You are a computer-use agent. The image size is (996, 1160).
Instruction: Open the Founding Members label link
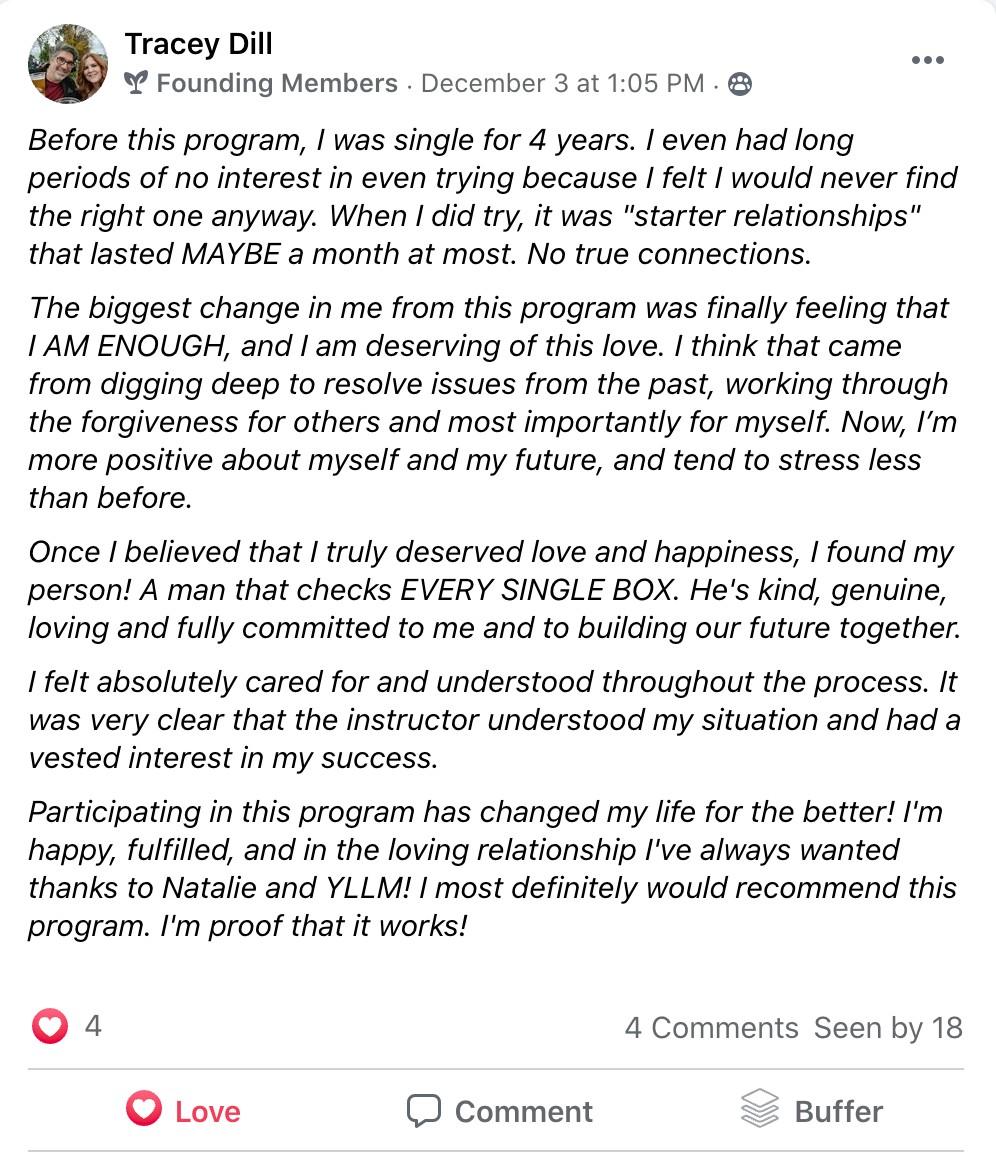coord(277,84)
